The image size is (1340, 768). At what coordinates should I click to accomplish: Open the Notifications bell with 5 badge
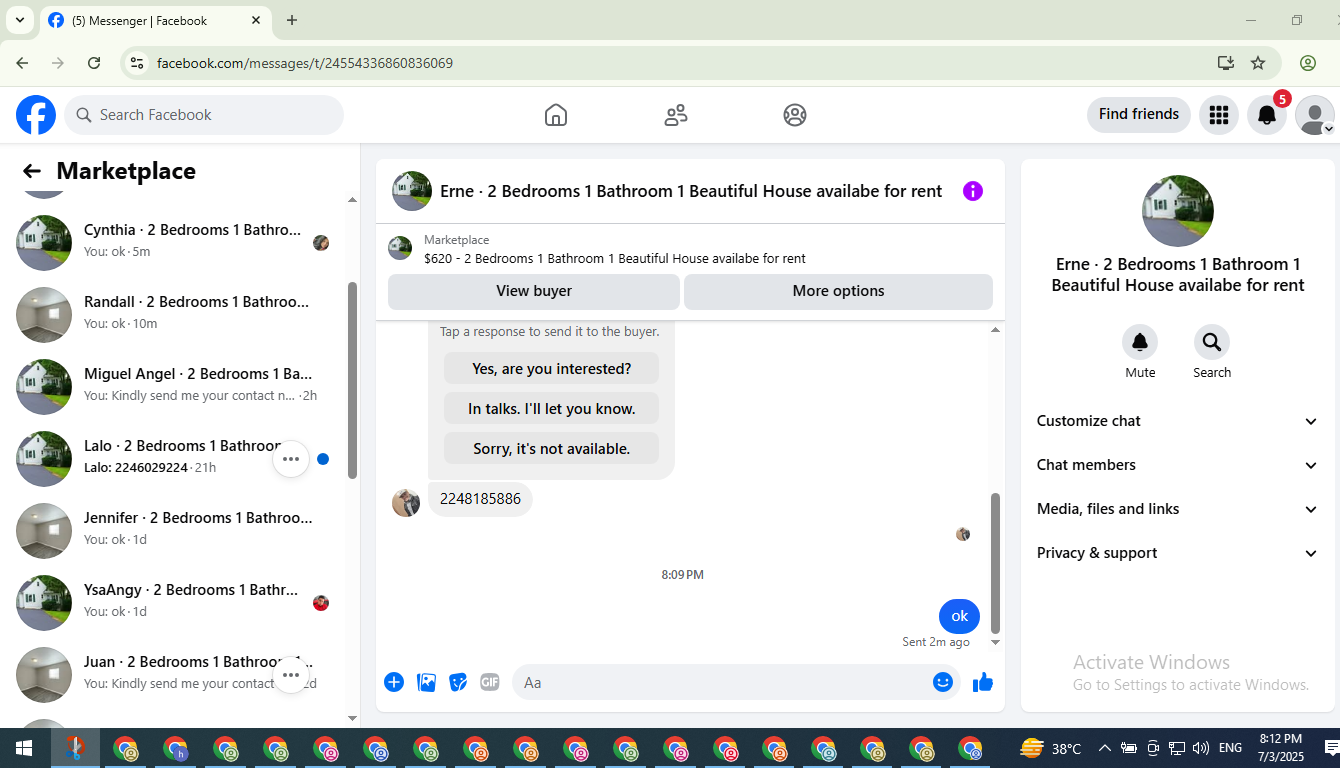(x=1266, y=115)
